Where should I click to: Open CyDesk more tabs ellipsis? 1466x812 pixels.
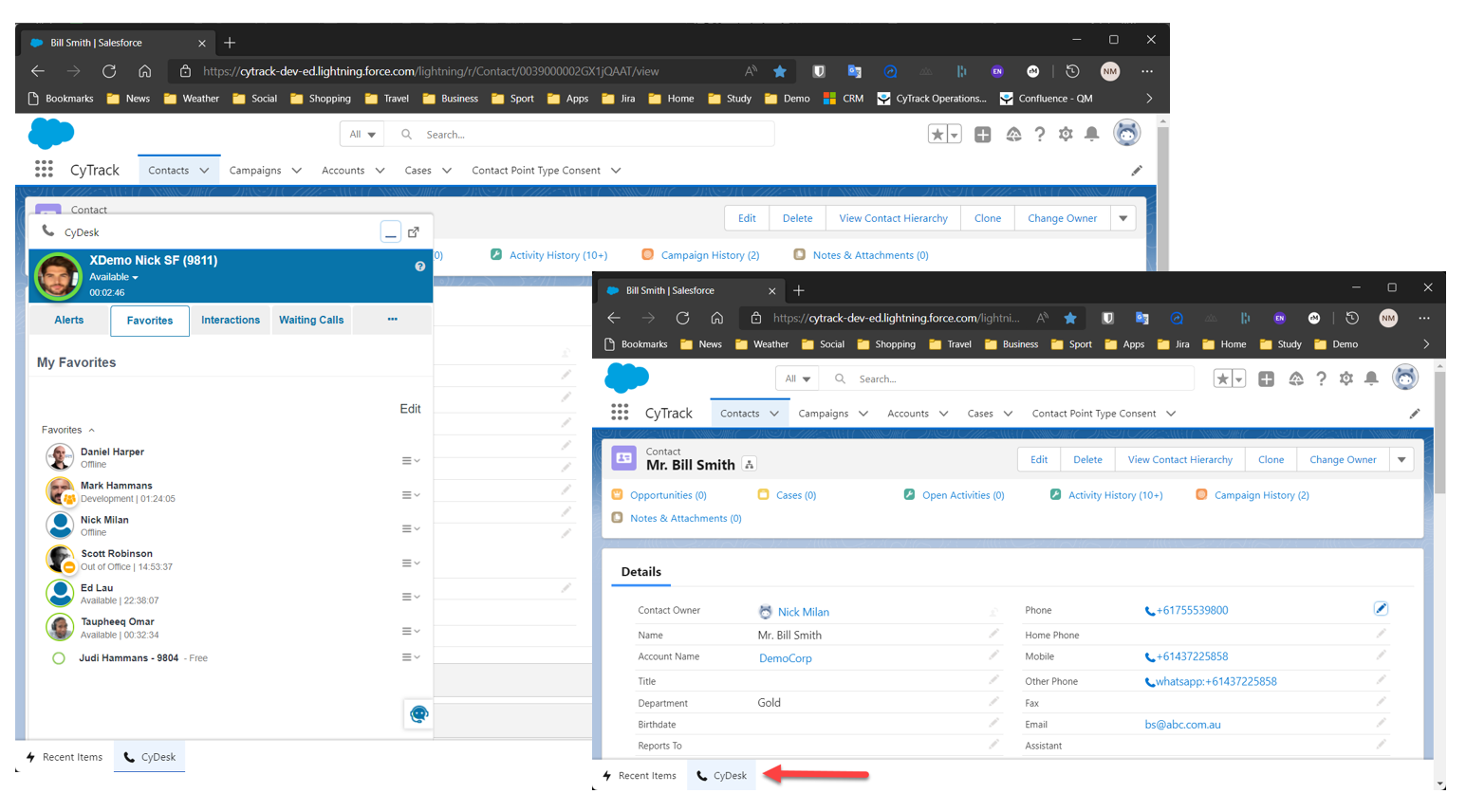[x=392, y=320]
